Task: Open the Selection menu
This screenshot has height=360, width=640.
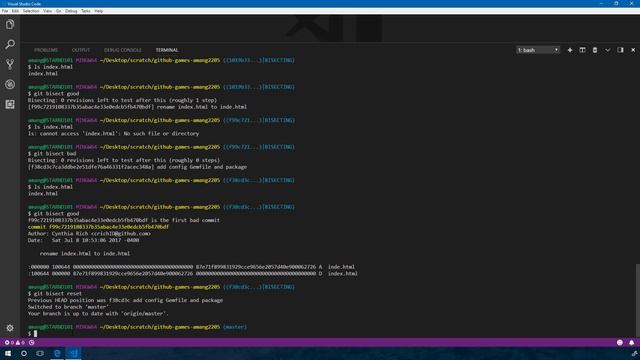Action: coord(31,11)
